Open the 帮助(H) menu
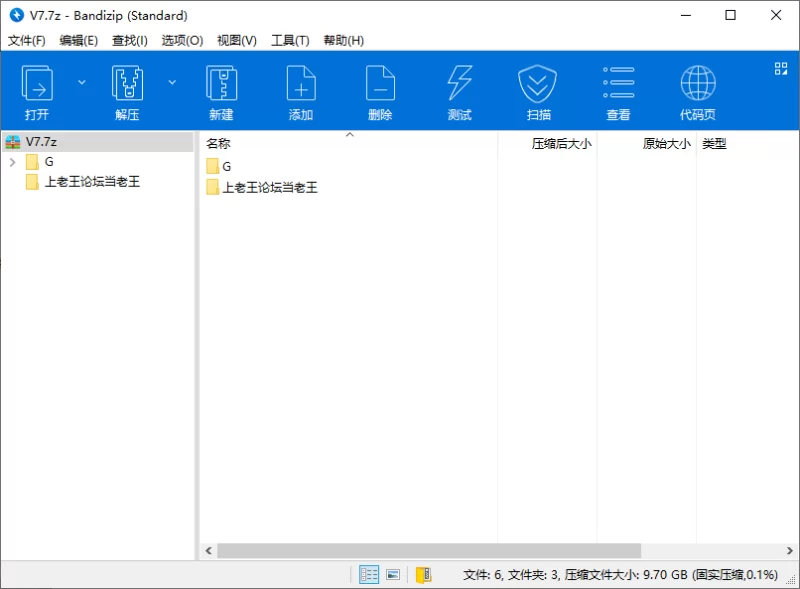The width and height of the screenshot is (800, 589). (x=343, y=40)
